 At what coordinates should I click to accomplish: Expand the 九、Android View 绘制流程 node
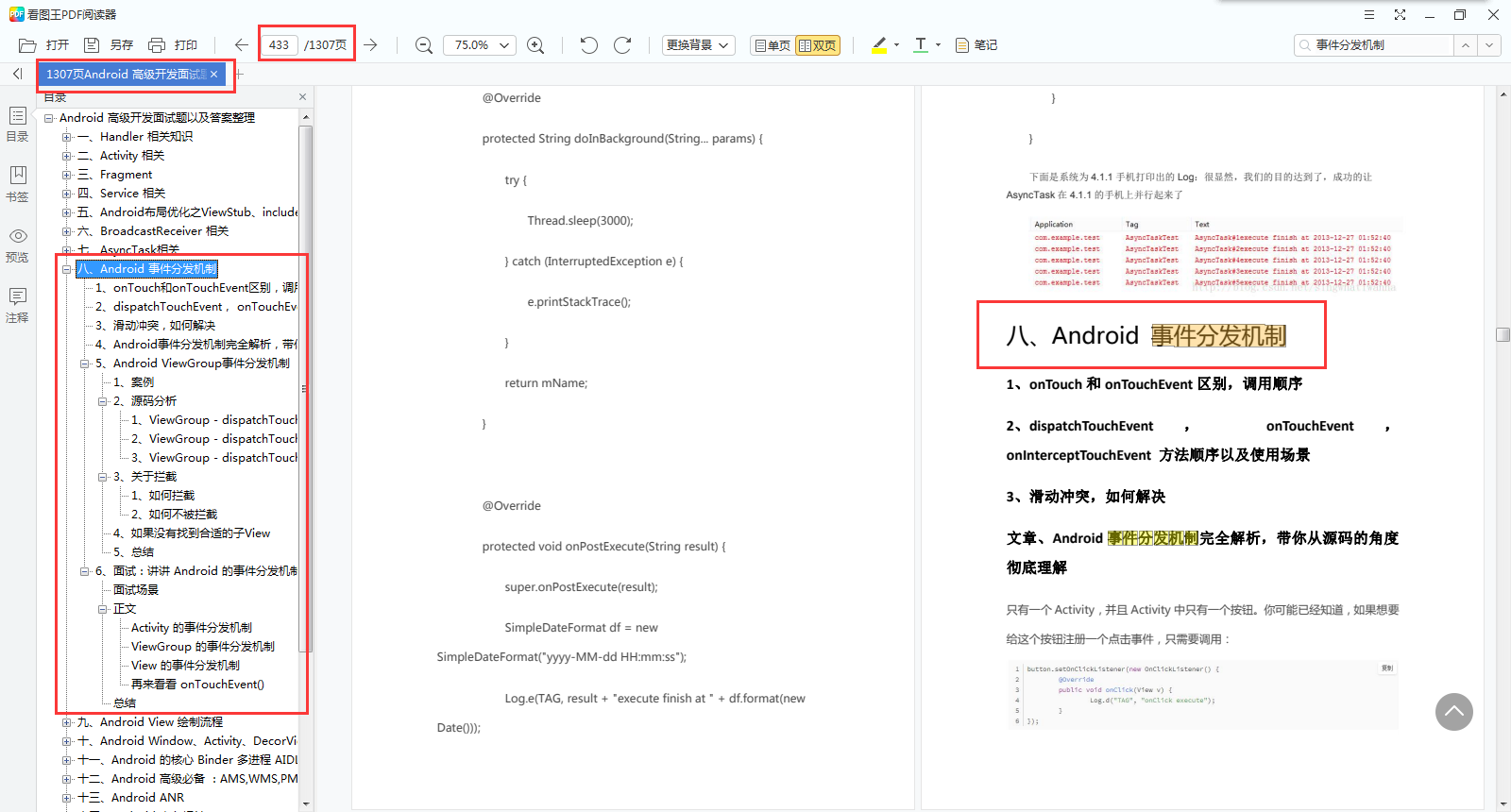67,722
